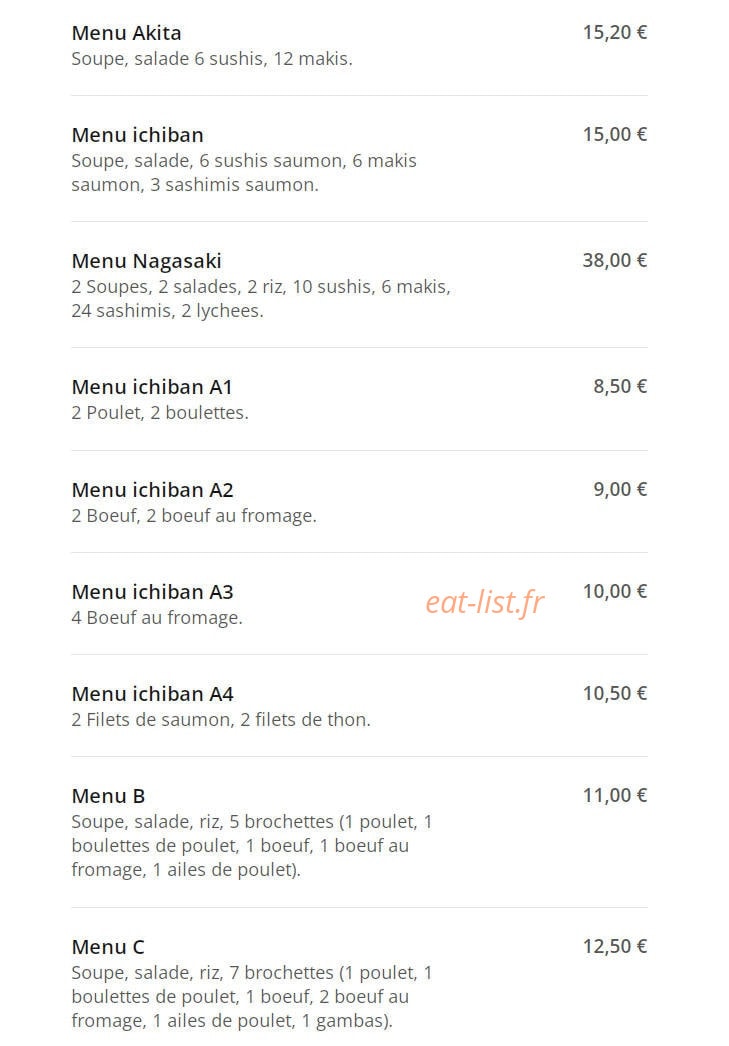Select the Menu B item
729x1046 pixels.
108,796
